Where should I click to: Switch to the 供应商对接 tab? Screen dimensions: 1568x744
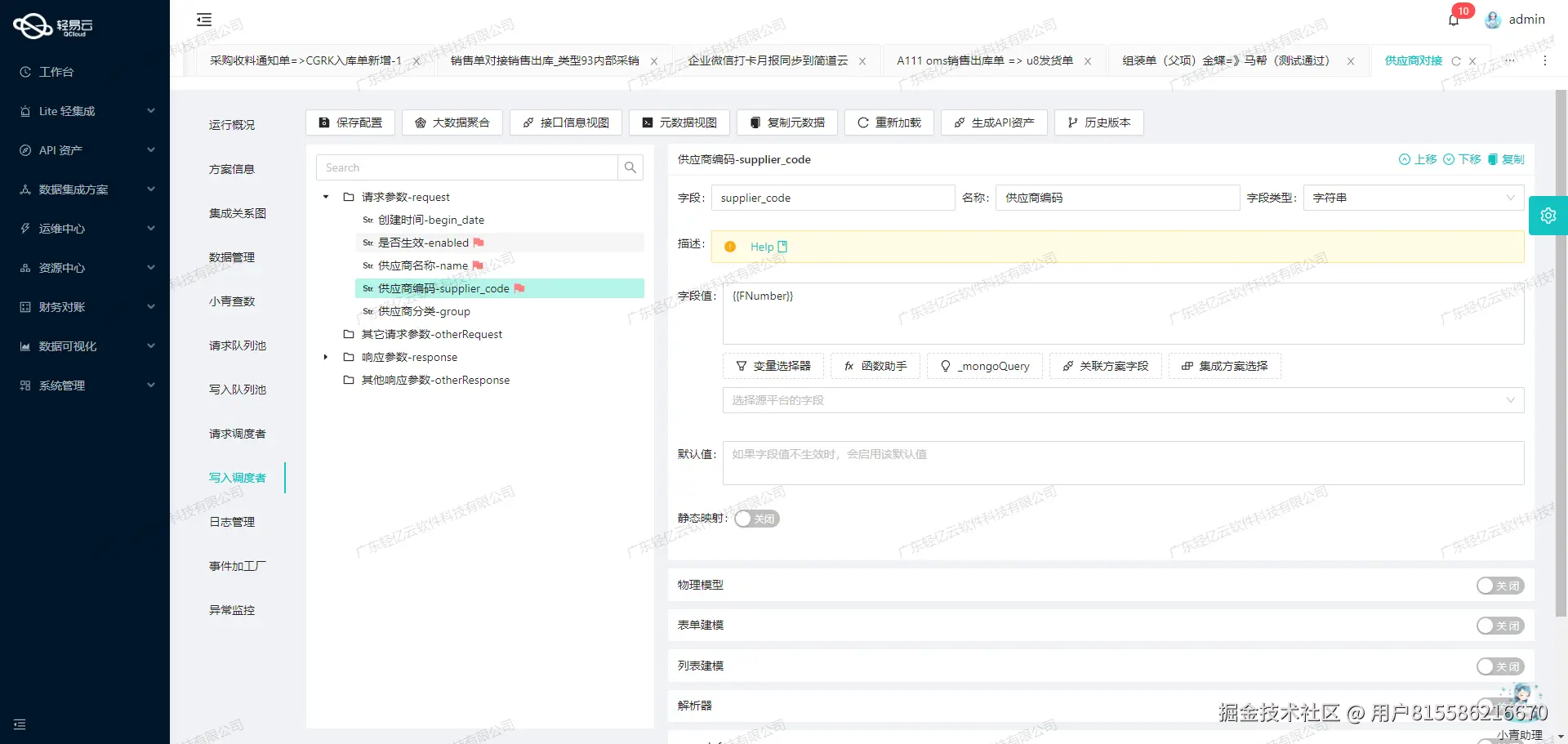tap(1412, 60)
